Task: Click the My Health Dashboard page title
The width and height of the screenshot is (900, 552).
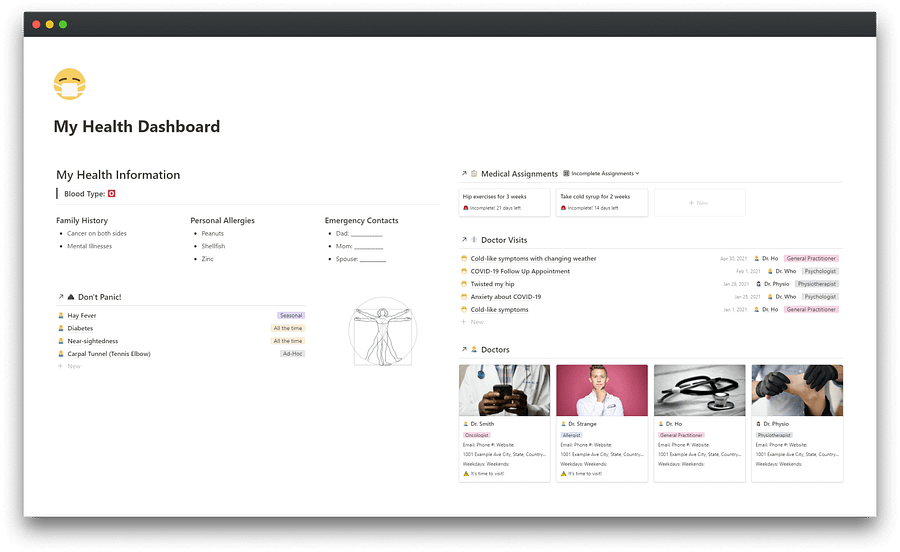Action: (137, 127)
